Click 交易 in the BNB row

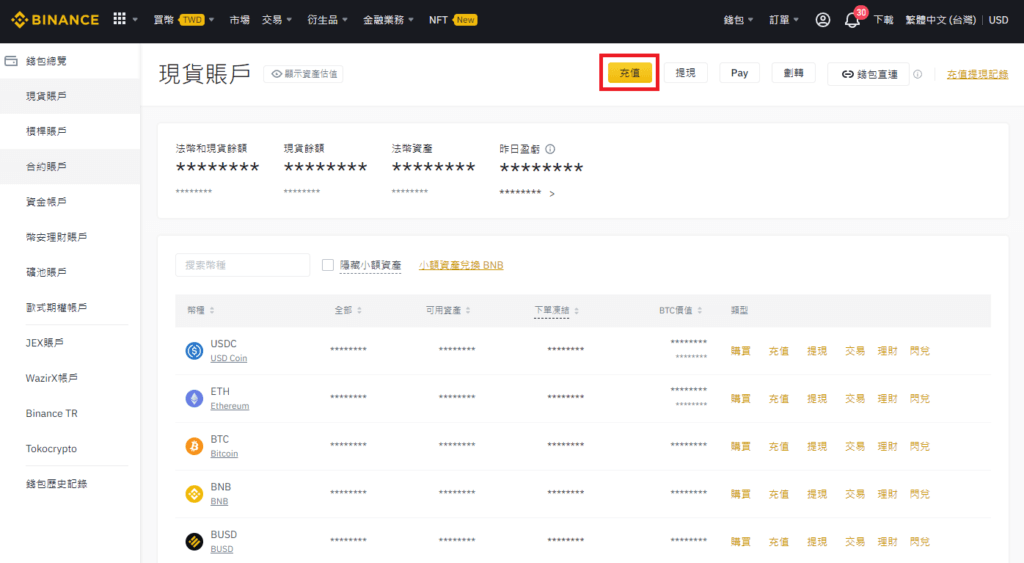pyautogui.click(x=855, y=494)
